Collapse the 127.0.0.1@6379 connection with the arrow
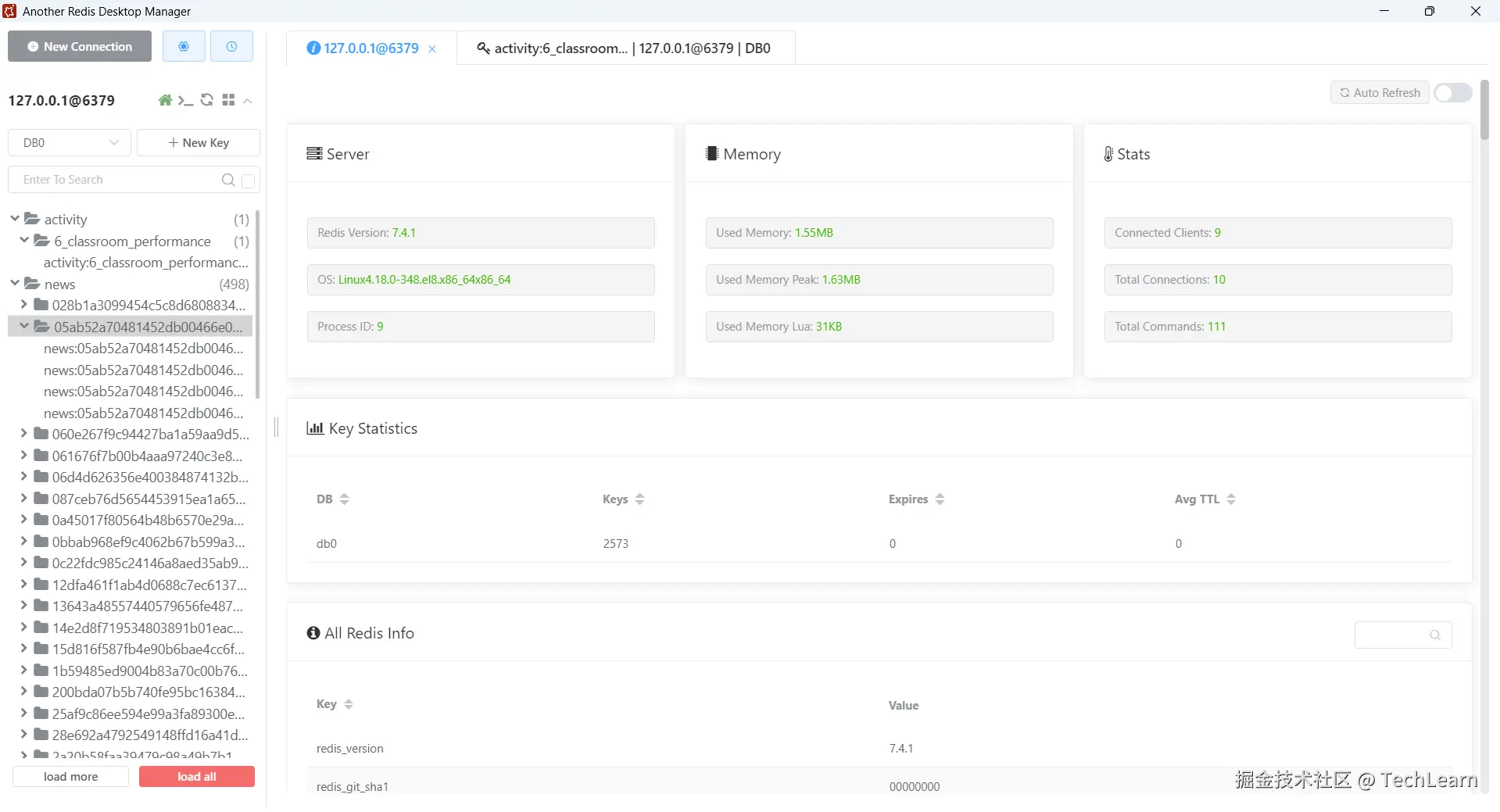Image resolution: width=1500 pixels, height=812 pixels. coord(248,101)
